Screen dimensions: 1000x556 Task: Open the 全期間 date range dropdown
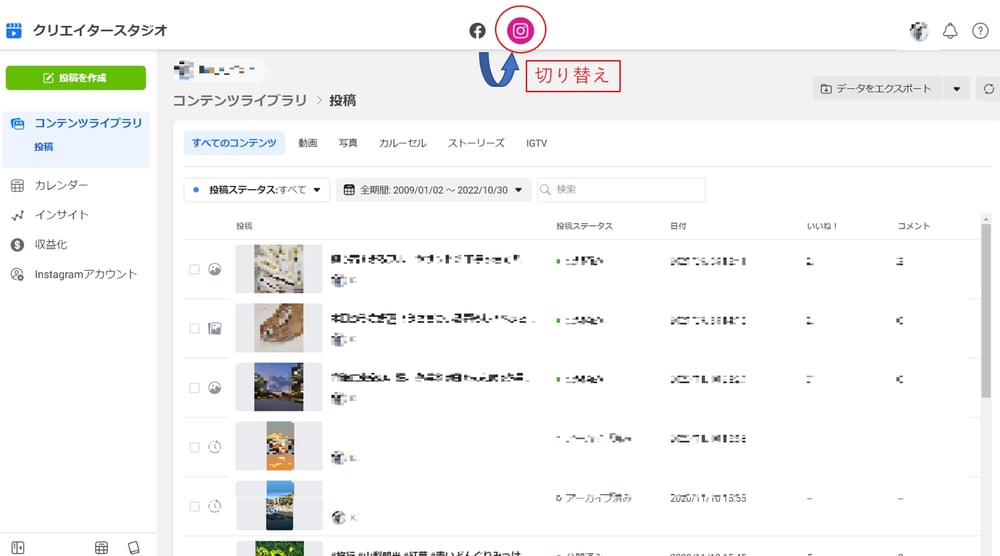click(x=434, y=190)
